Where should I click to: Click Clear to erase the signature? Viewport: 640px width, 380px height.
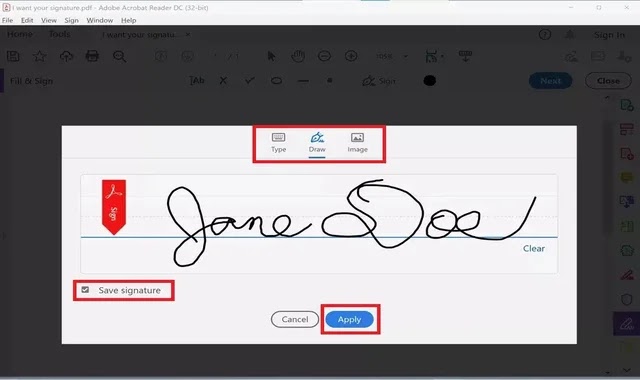534,249
